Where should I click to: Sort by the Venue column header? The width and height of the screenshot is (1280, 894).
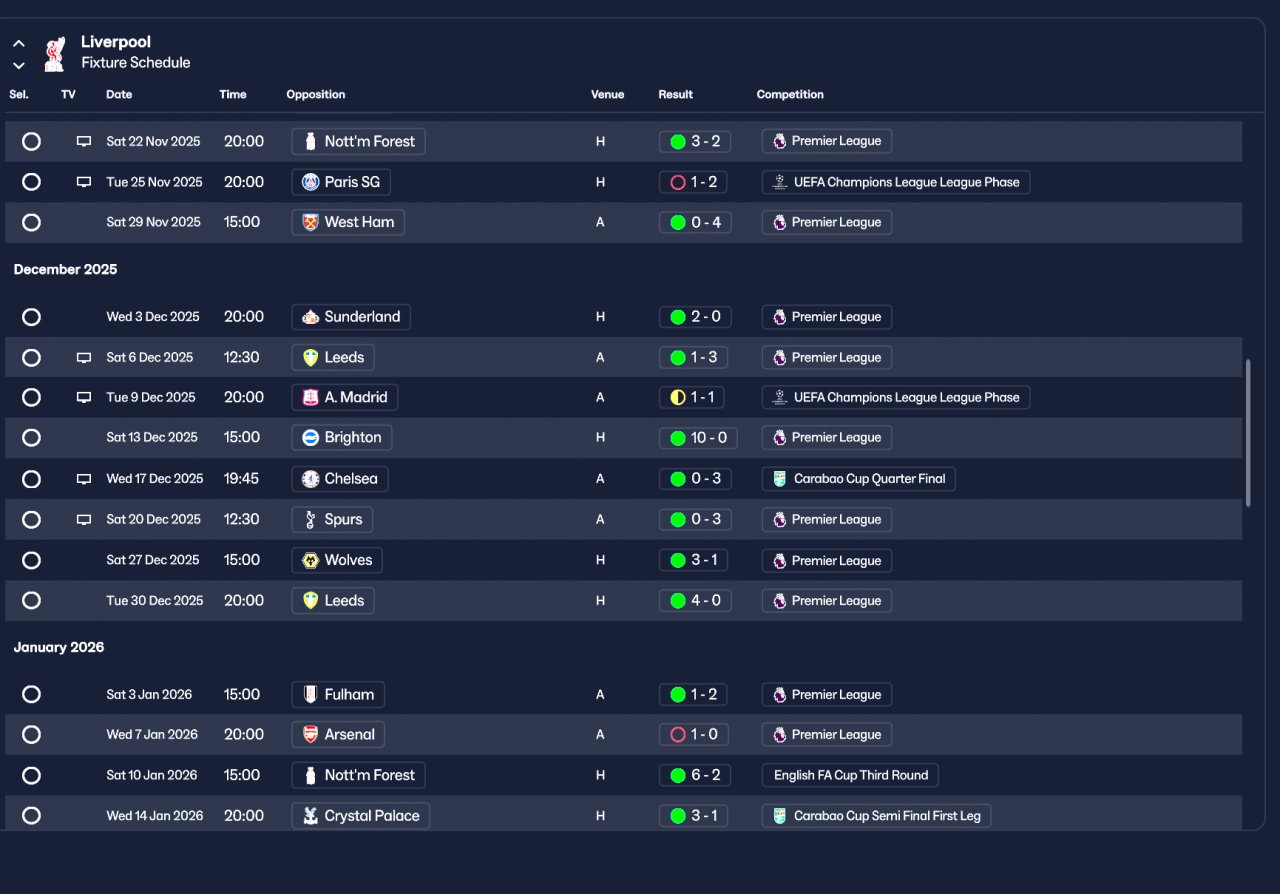pyautogui.click(x=608, y=95)
